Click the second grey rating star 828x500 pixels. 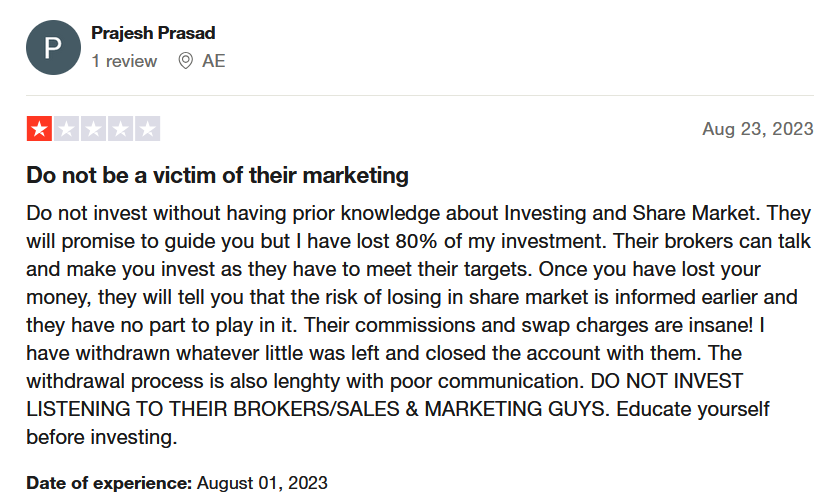coord(67,129)
